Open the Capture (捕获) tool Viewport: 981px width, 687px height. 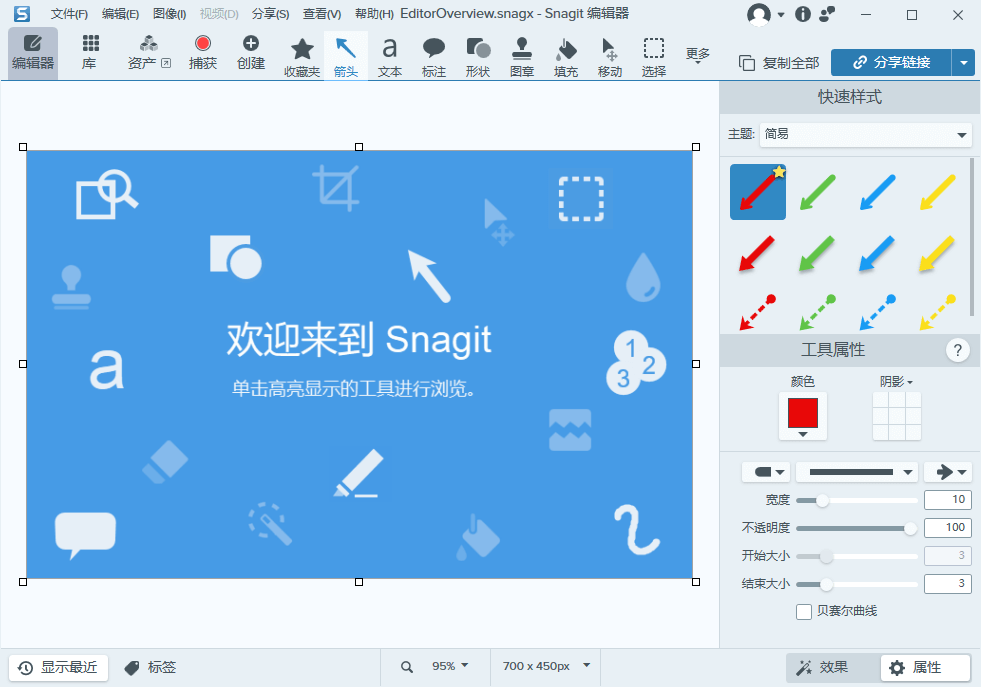[202, 54]
